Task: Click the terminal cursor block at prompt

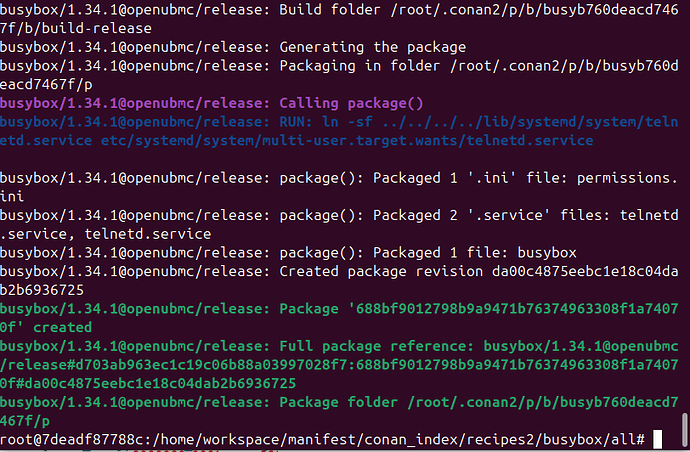Action: pos(656,439)
